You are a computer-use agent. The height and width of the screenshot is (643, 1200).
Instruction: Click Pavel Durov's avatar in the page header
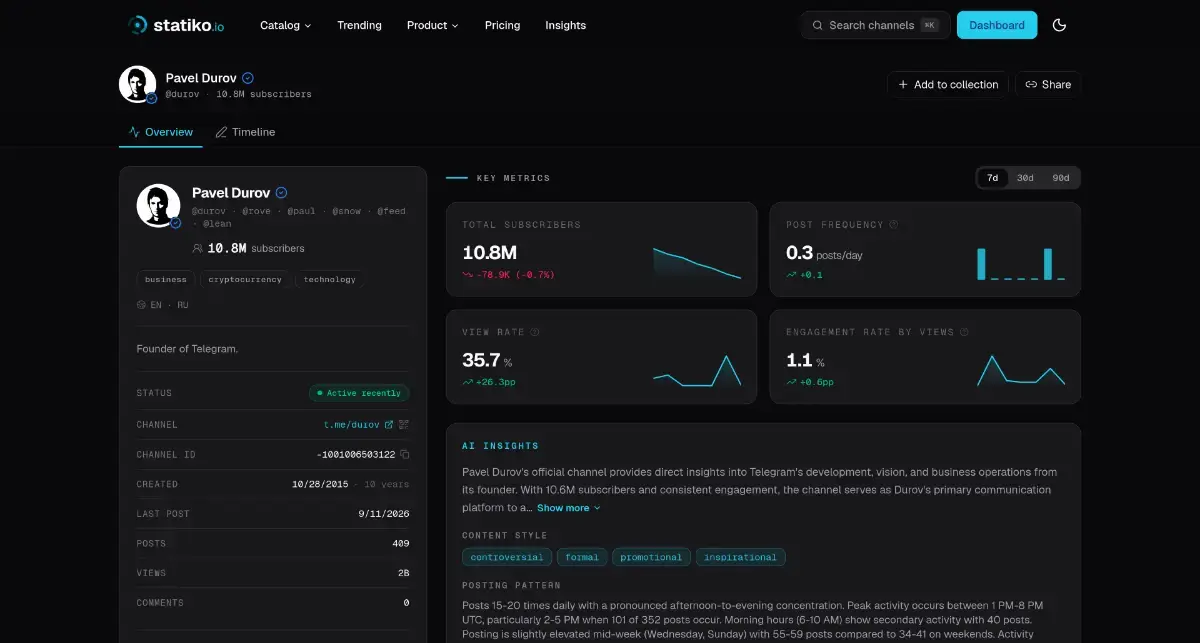click(138, 85)
